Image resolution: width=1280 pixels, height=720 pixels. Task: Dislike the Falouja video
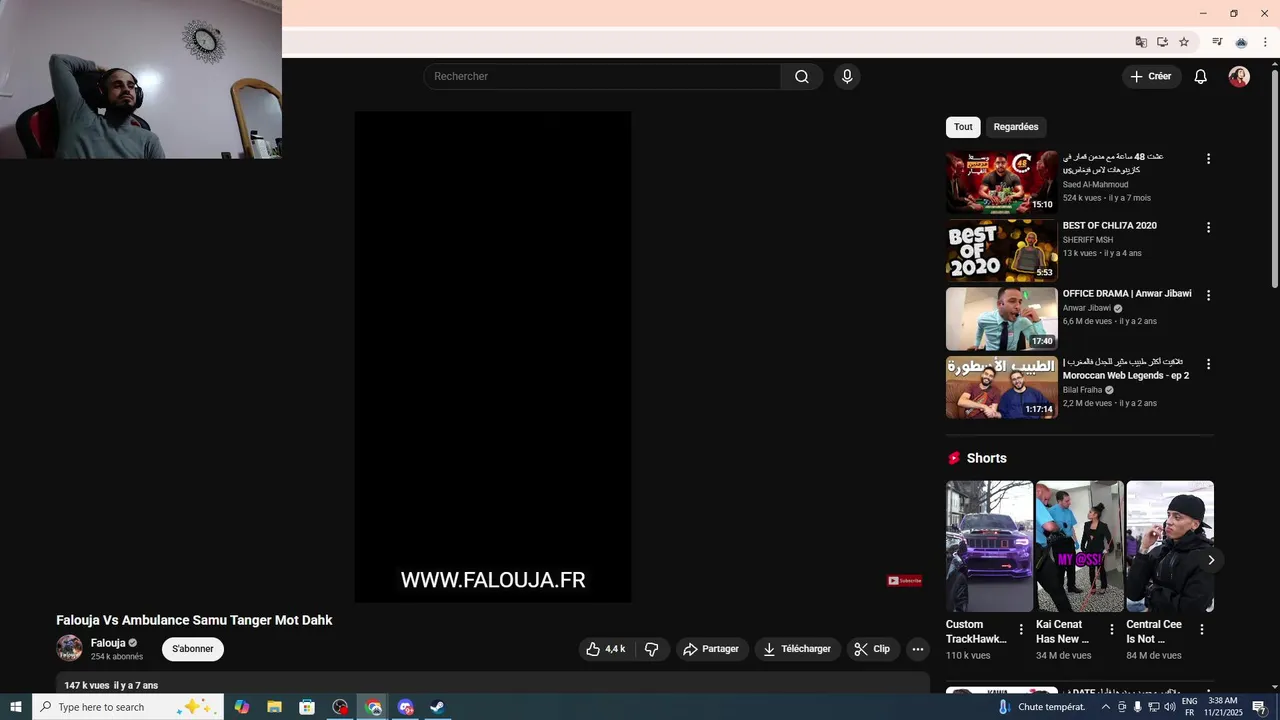pyautogui.click(x=652, y=649)
